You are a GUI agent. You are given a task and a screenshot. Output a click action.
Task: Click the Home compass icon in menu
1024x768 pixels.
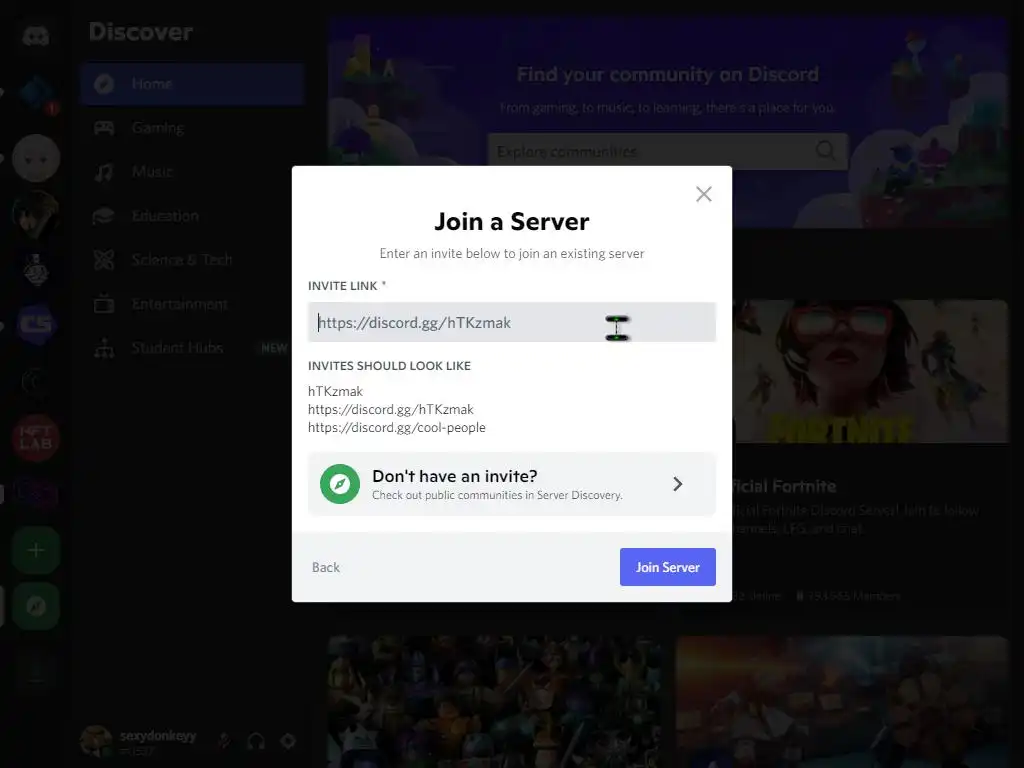[x=104, y=84]
